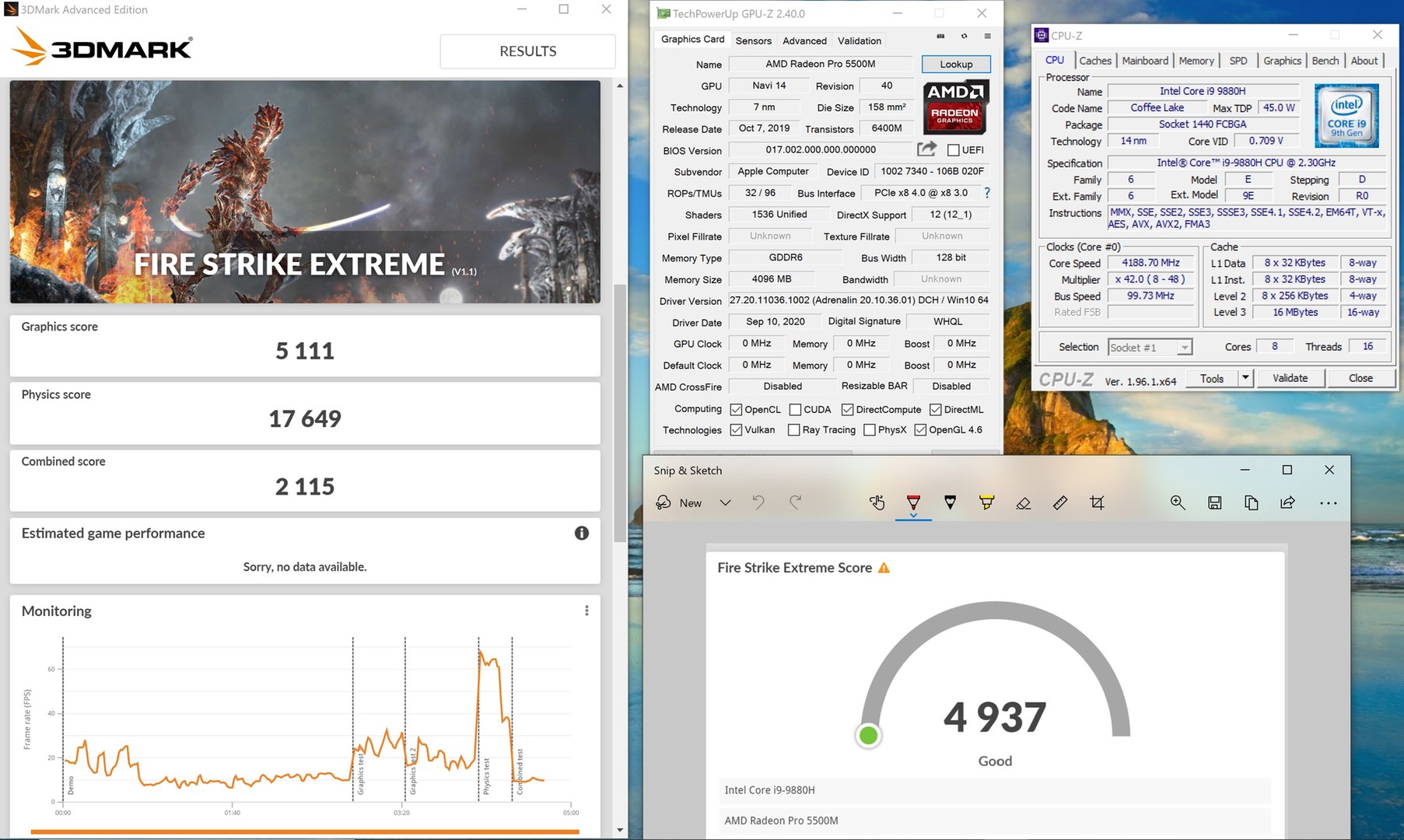Screen dimensions: 1404x840
Task: Toggle OpenCL checkbox in GPU-Z
Action: [736, 409]
